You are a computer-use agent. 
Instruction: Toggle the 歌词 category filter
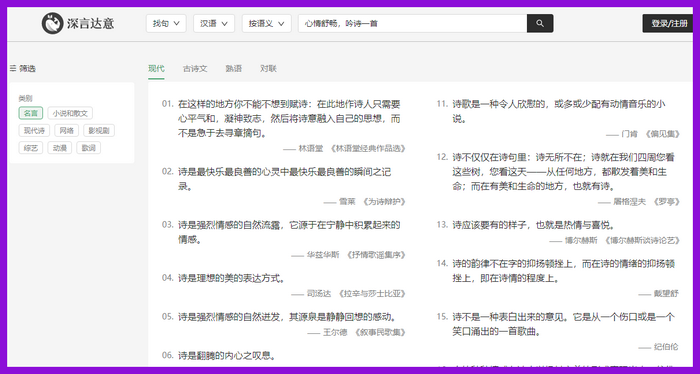click(88, 148)
